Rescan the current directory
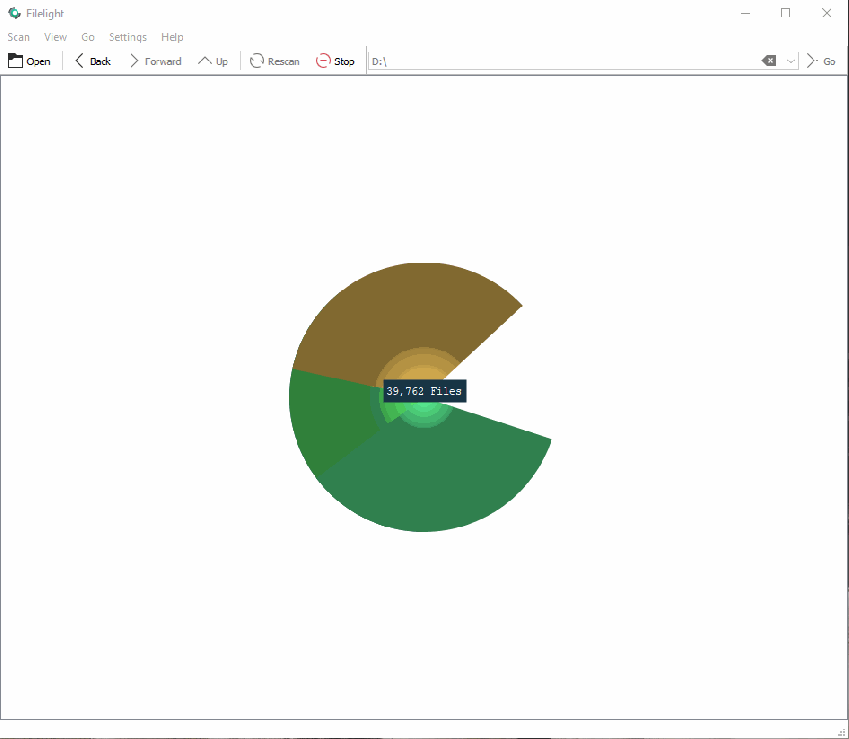The width and height of the screenshot is (849, 739). pyautogui.click(x=275, y=61)
